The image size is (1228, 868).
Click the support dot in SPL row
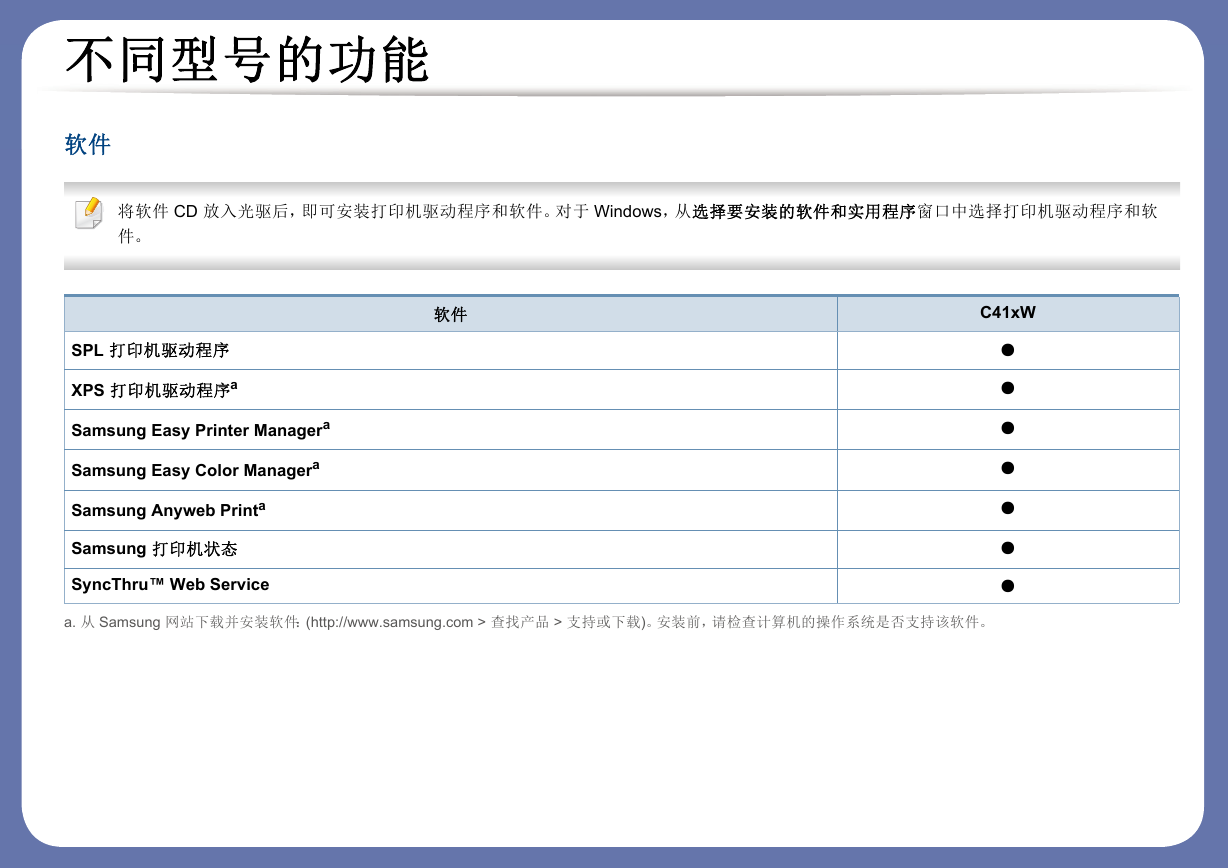click(1008, 350)
